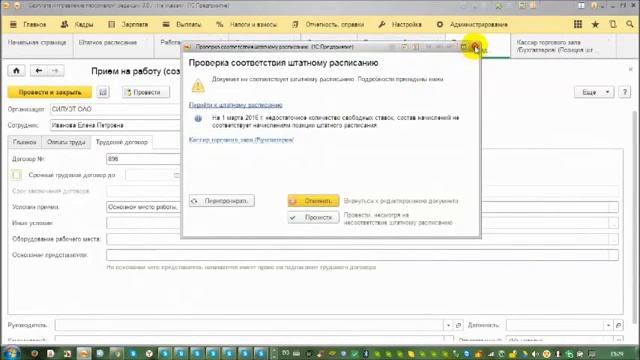640x360 pixels.
Task: Open the Настройка section
Action: 400,24
